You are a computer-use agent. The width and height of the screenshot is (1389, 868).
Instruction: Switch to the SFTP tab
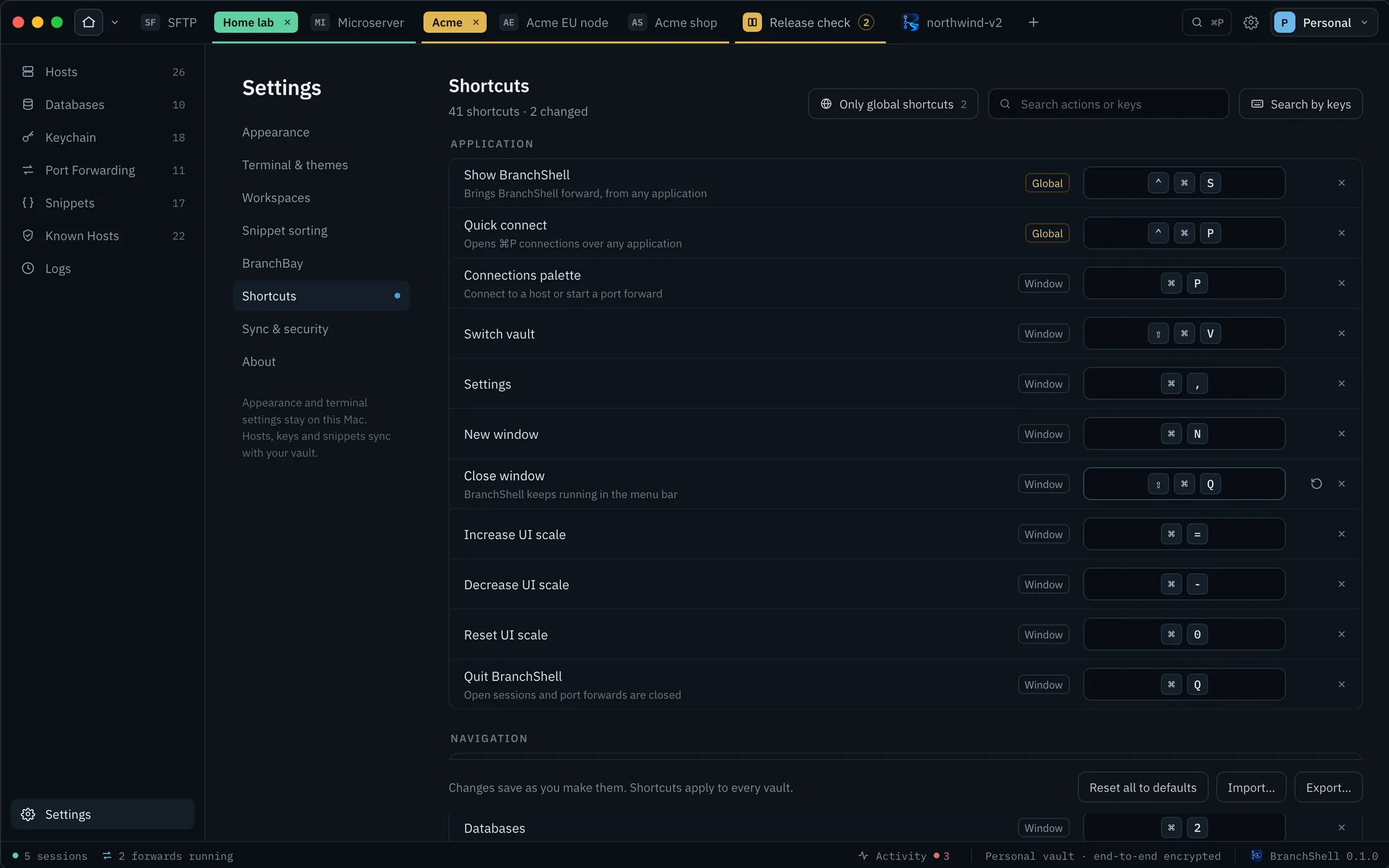(169, 23)
